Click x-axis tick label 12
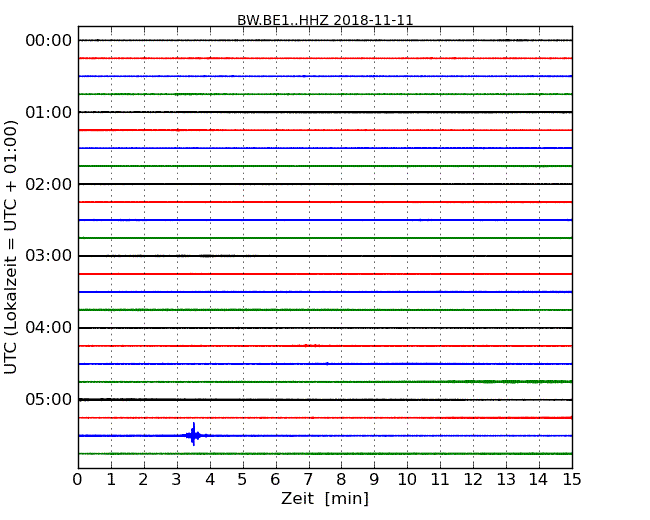The image size is (650, 520). coord(473,480)
